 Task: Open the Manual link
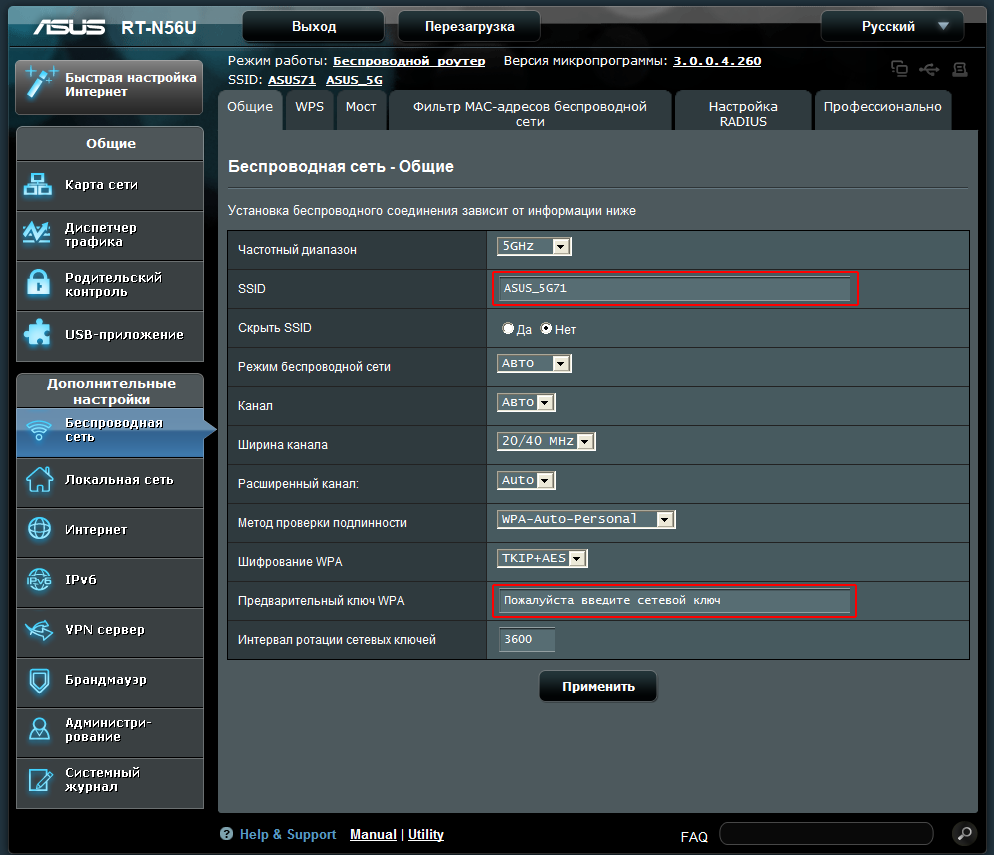coord(373,834)
